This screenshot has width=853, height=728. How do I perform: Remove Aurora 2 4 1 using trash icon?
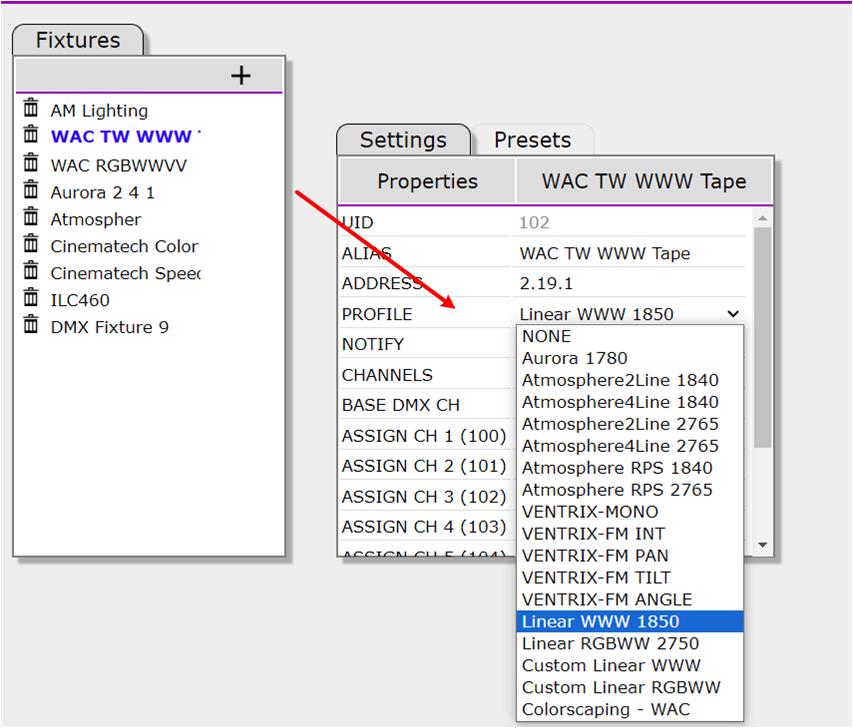coord(31,190)
